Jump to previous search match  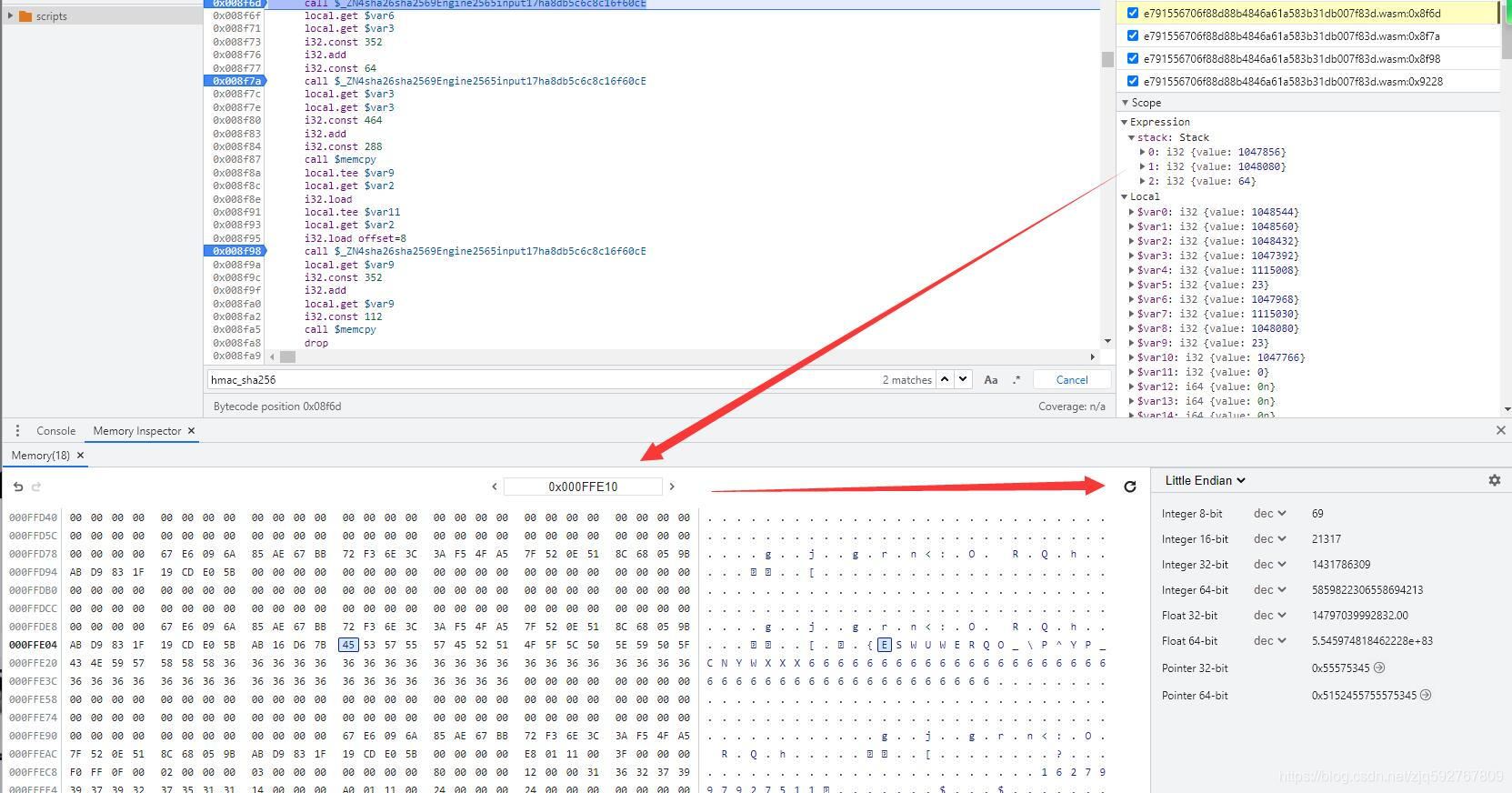[945, 379]
